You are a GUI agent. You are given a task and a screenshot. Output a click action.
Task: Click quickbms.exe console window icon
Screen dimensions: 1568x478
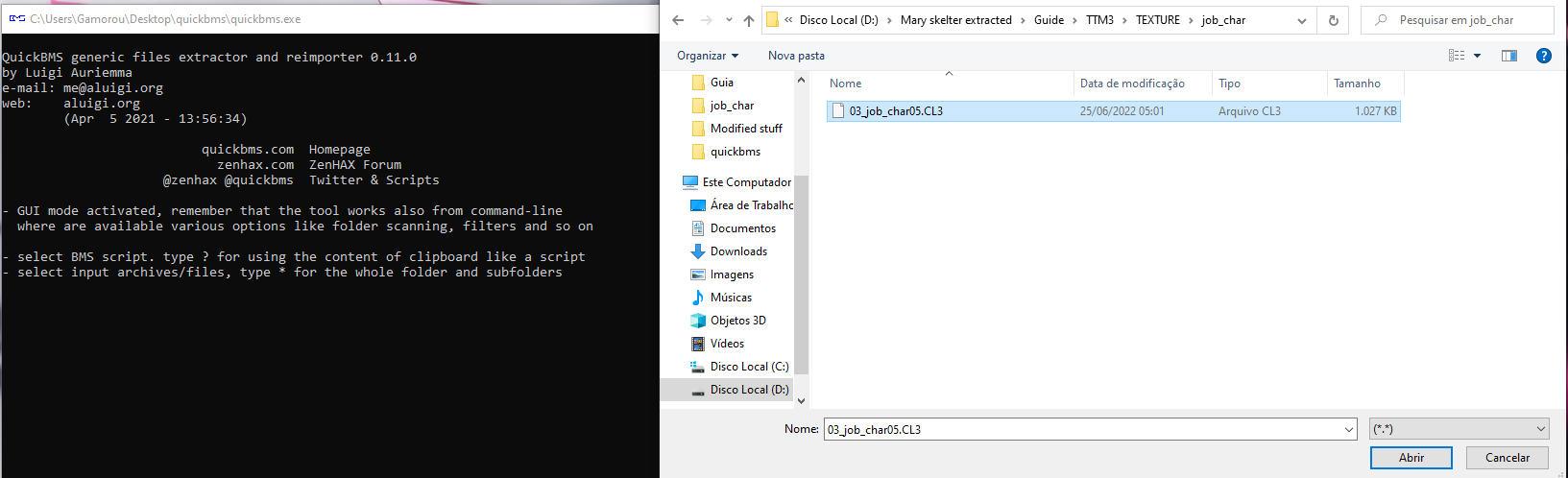[x=17, y=18]
